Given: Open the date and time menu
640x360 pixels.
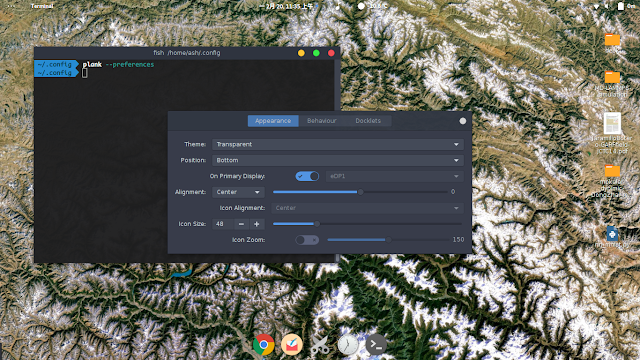Looking at the screenshot, I should pyautogui.click(x=286, y=6).
